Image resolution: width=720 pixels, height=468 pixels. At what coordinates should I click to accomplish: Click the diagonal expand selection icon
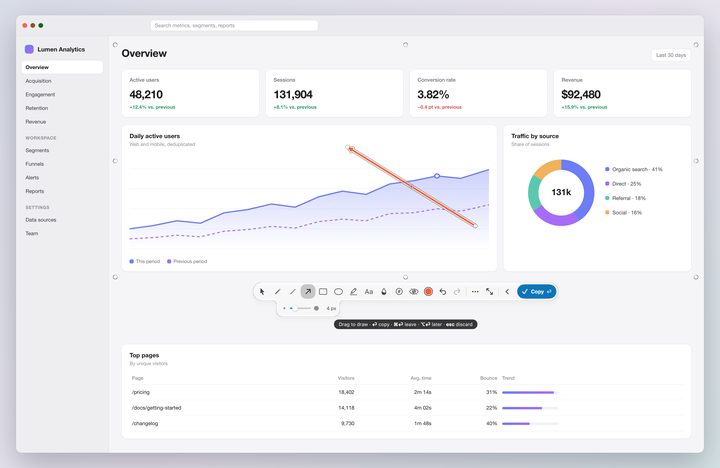pyautogui.click(x=490, y=292)
